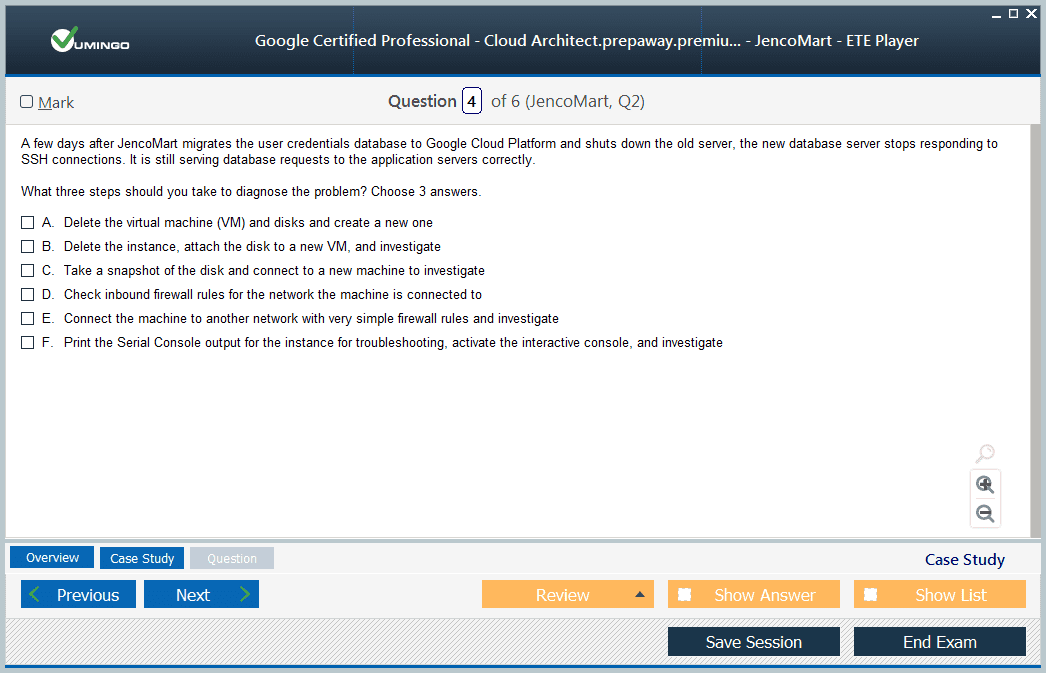Screen dimensions: 1046x673
Task: Click the zoom in magnifier icon
Action: [985, 484]
